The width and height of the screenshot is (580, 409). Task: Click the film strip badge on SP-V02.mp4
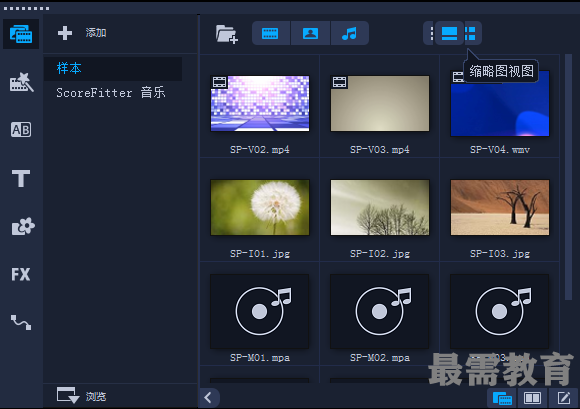click(x=219, y=82)
